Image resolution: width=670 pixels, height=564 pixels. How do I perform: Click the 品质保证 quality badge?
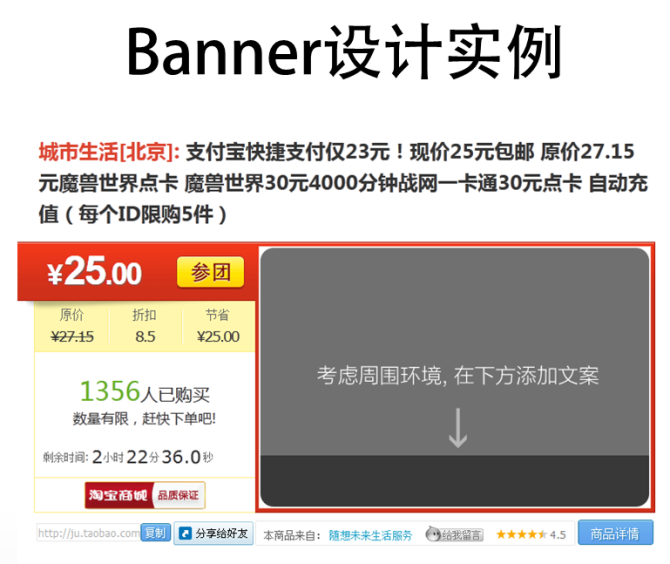(x=177, y=494)
